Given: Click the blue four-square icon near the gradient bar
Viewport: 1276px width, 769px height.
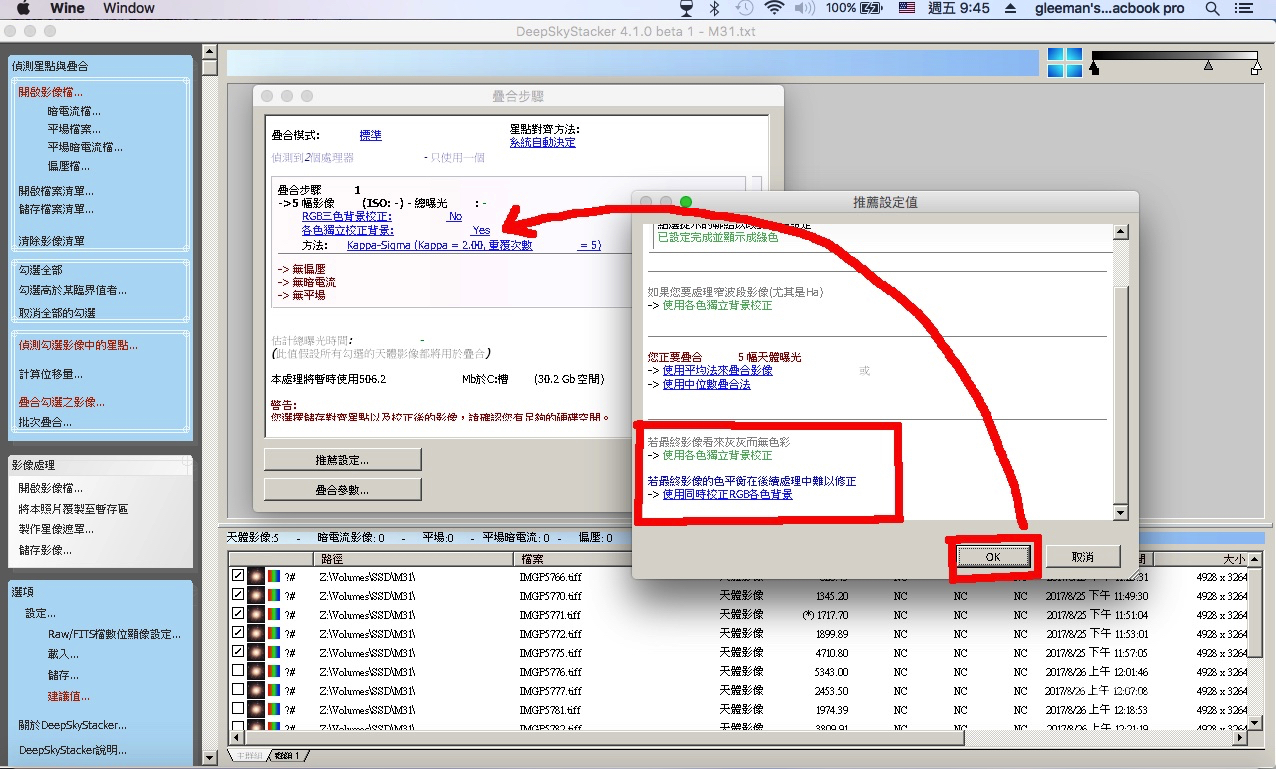Looking at the screenshot, I should pyautogui.click(x=1065, y=62).
